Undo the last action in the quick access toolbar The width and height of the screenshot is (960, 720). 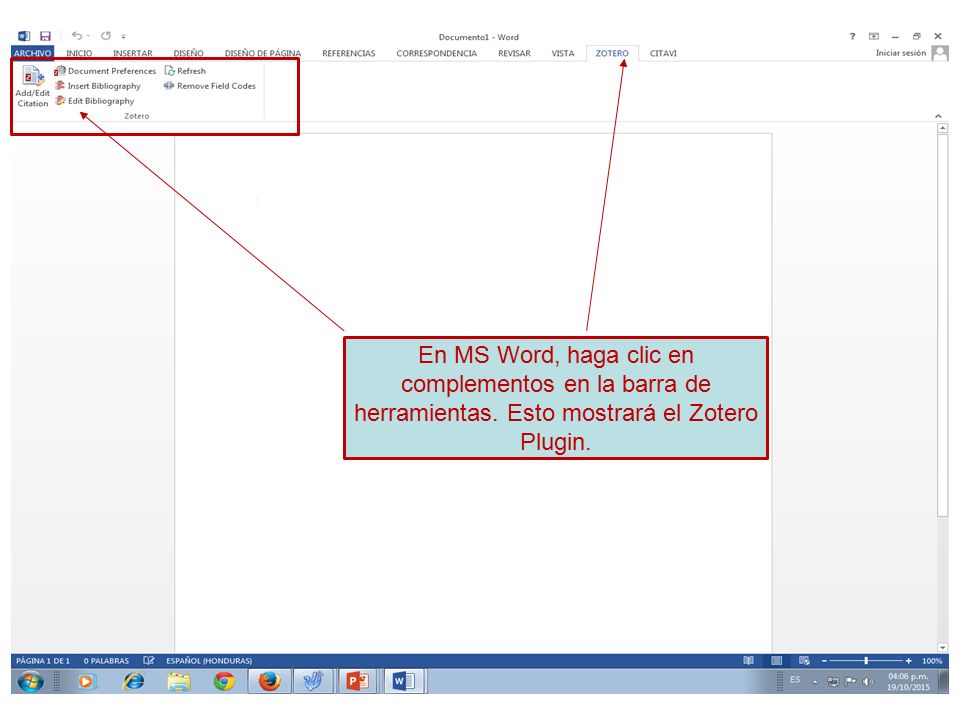[x=77, y=36]
